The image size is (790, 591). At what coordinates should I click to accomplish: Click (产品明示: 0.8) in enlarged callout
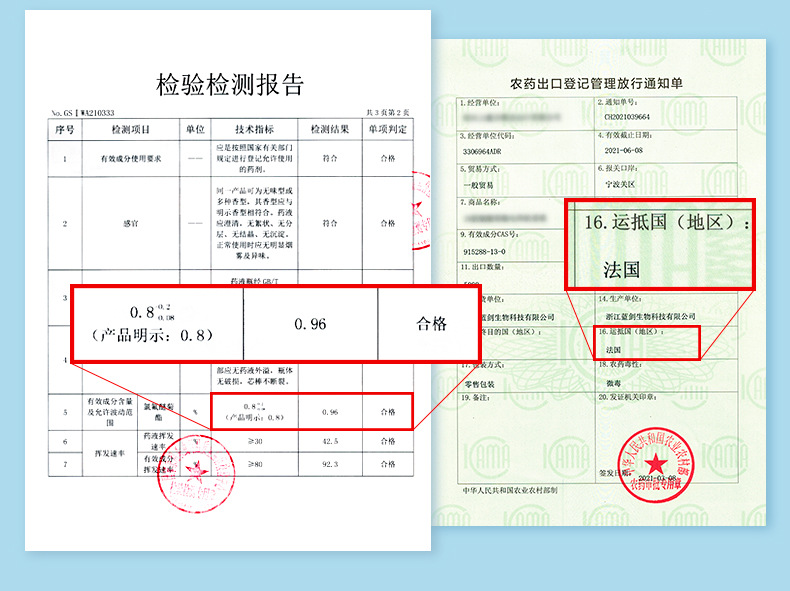pyautogui.click(x=153, y=335)
